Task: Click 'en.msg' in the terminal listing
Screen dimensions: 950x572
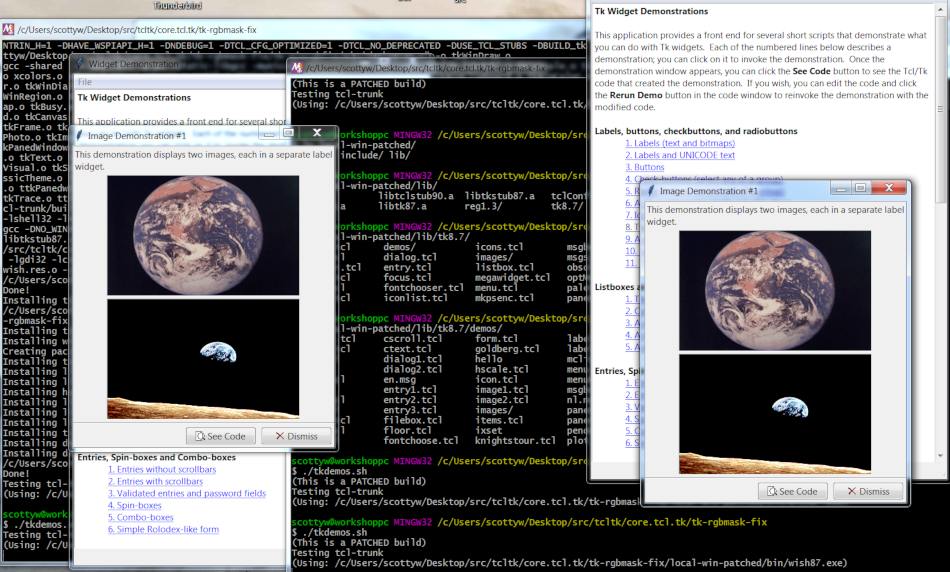Action: tap(399, 379)
